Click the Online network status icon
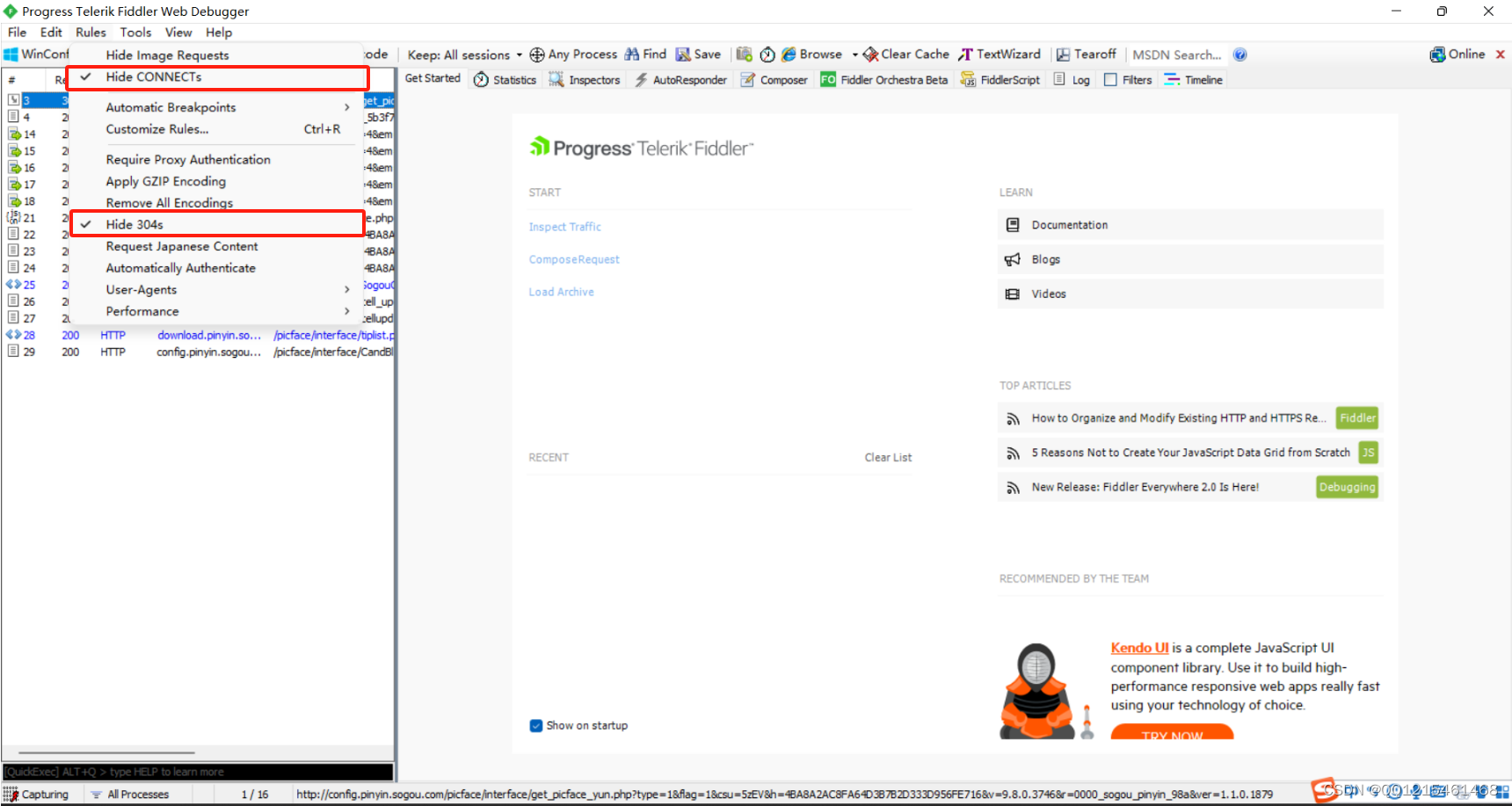Screen dimensions: 1512x806 1437,54
